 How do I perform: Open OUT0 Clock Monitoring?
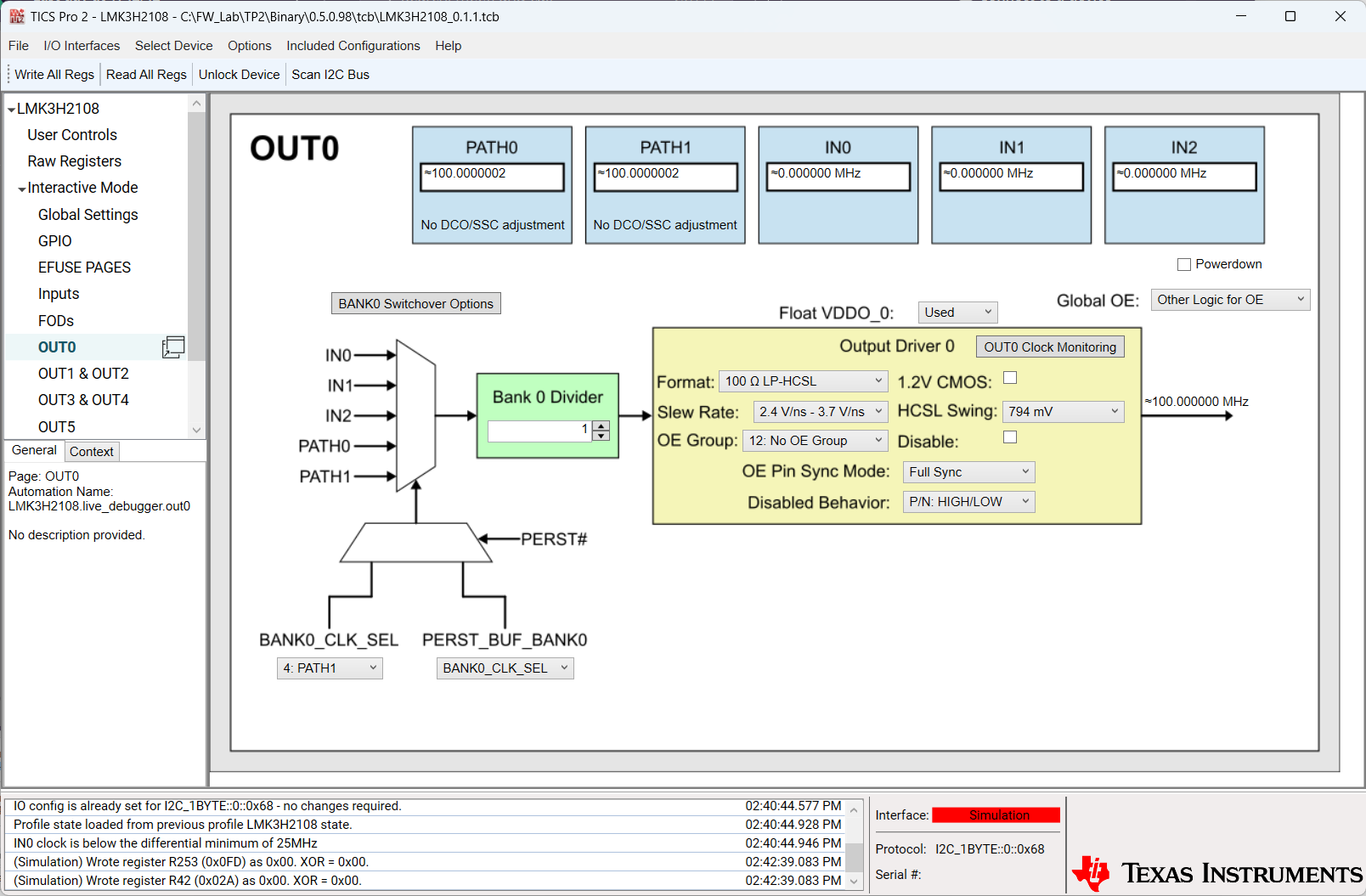click(1049, 347)
